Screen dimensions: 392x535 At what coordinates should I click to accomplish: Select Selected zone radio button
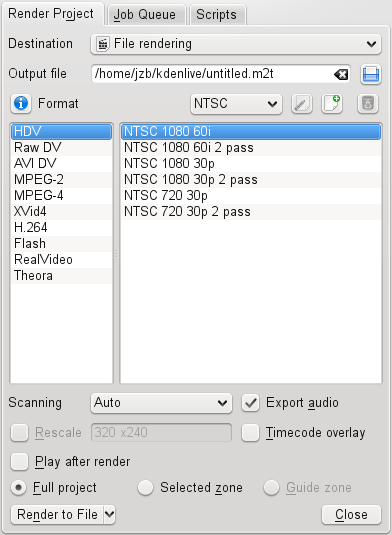(145, 488)
